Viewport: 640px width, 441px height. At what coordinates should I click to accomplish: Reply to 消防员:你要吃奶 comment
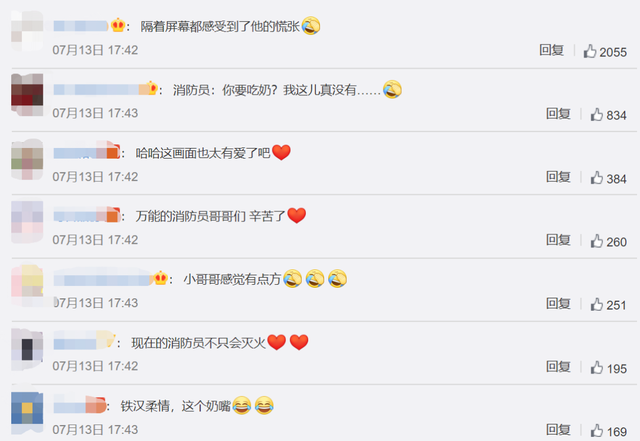(558, 114)
